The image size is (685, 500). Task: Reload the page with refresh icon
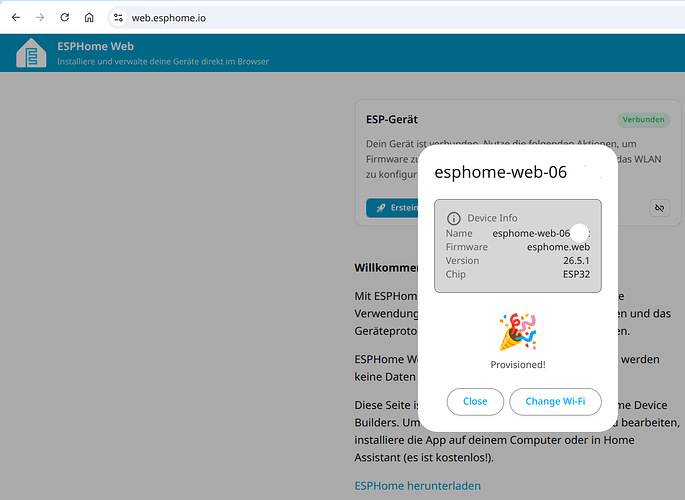click(65, 17)
